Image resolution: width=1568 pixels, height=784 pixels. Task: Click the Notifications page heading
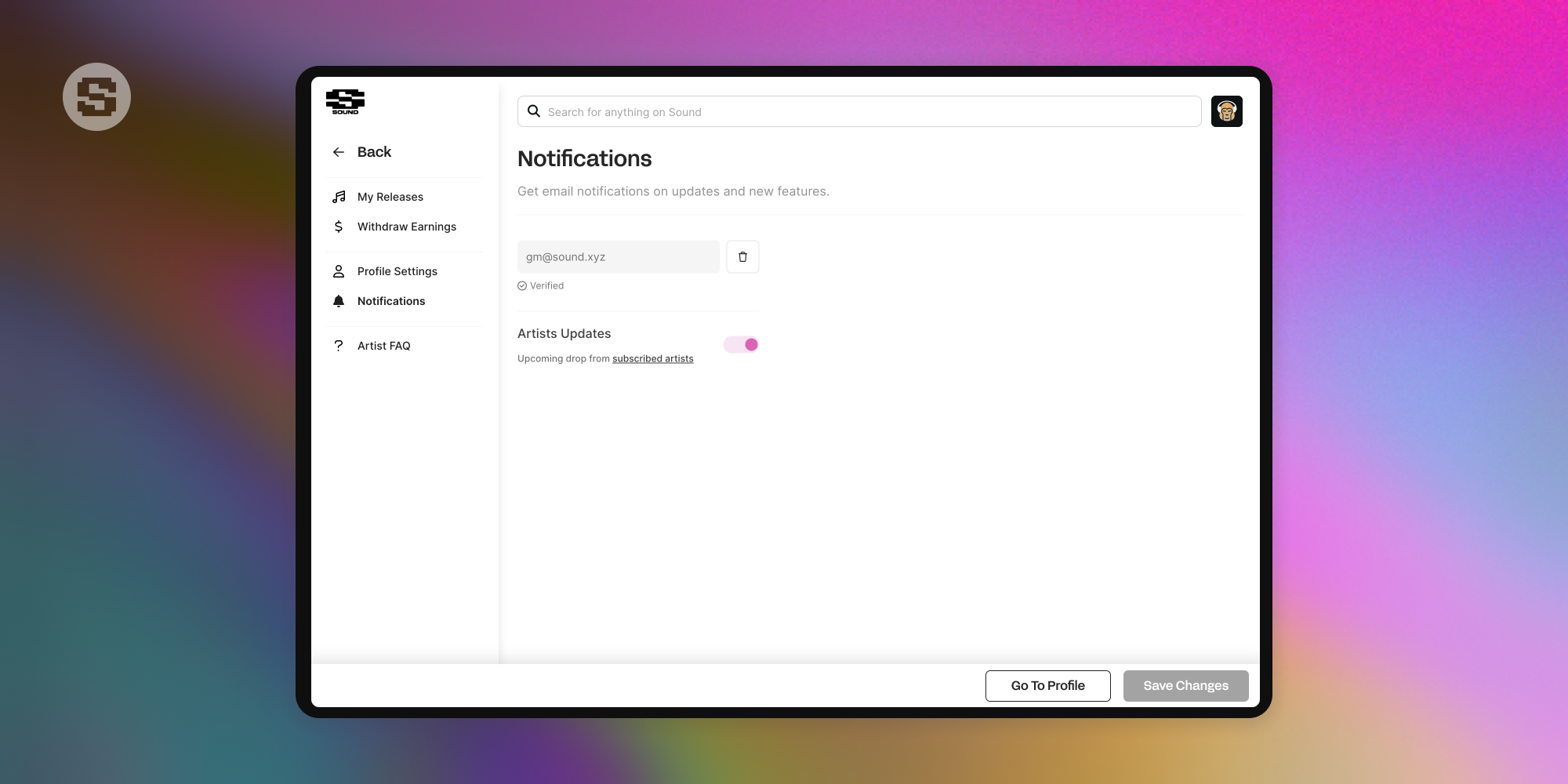[585, 159]
